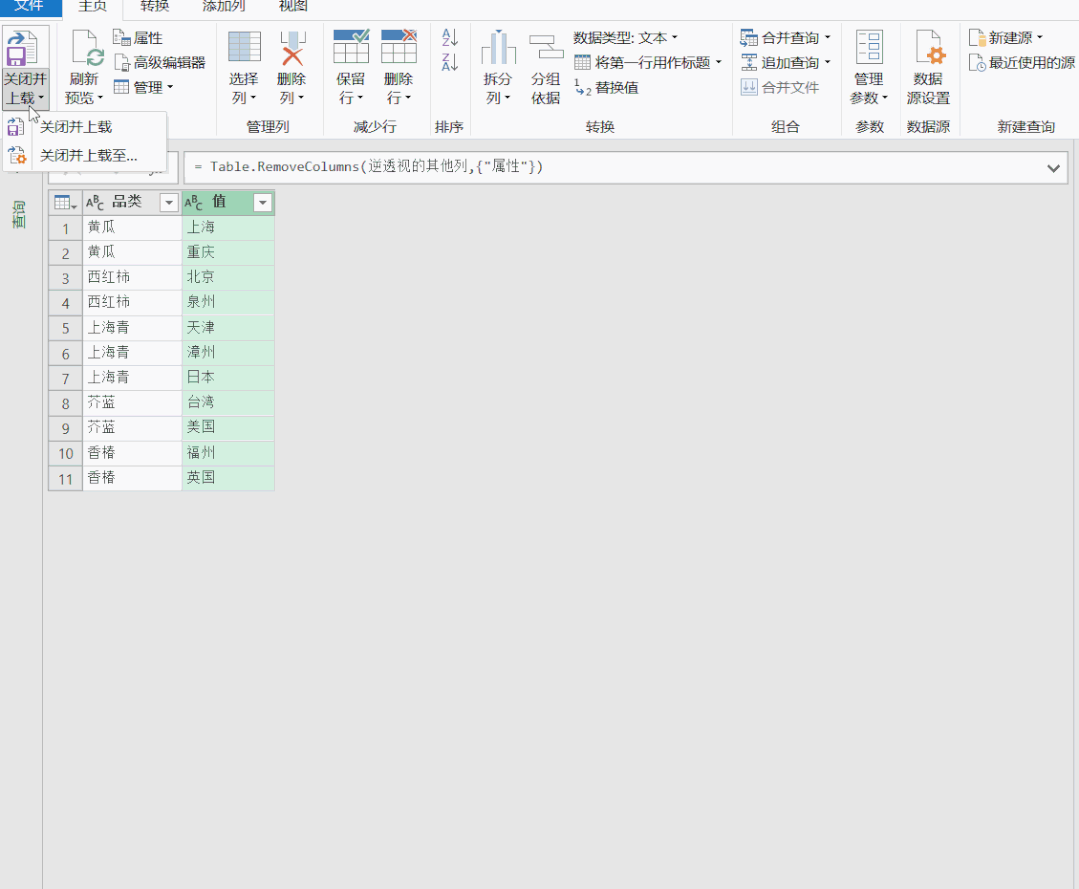Open the 关闭并上载 dropdown arrow
The height and width of the screenshot is (889, 1079).
click(41, 98)
